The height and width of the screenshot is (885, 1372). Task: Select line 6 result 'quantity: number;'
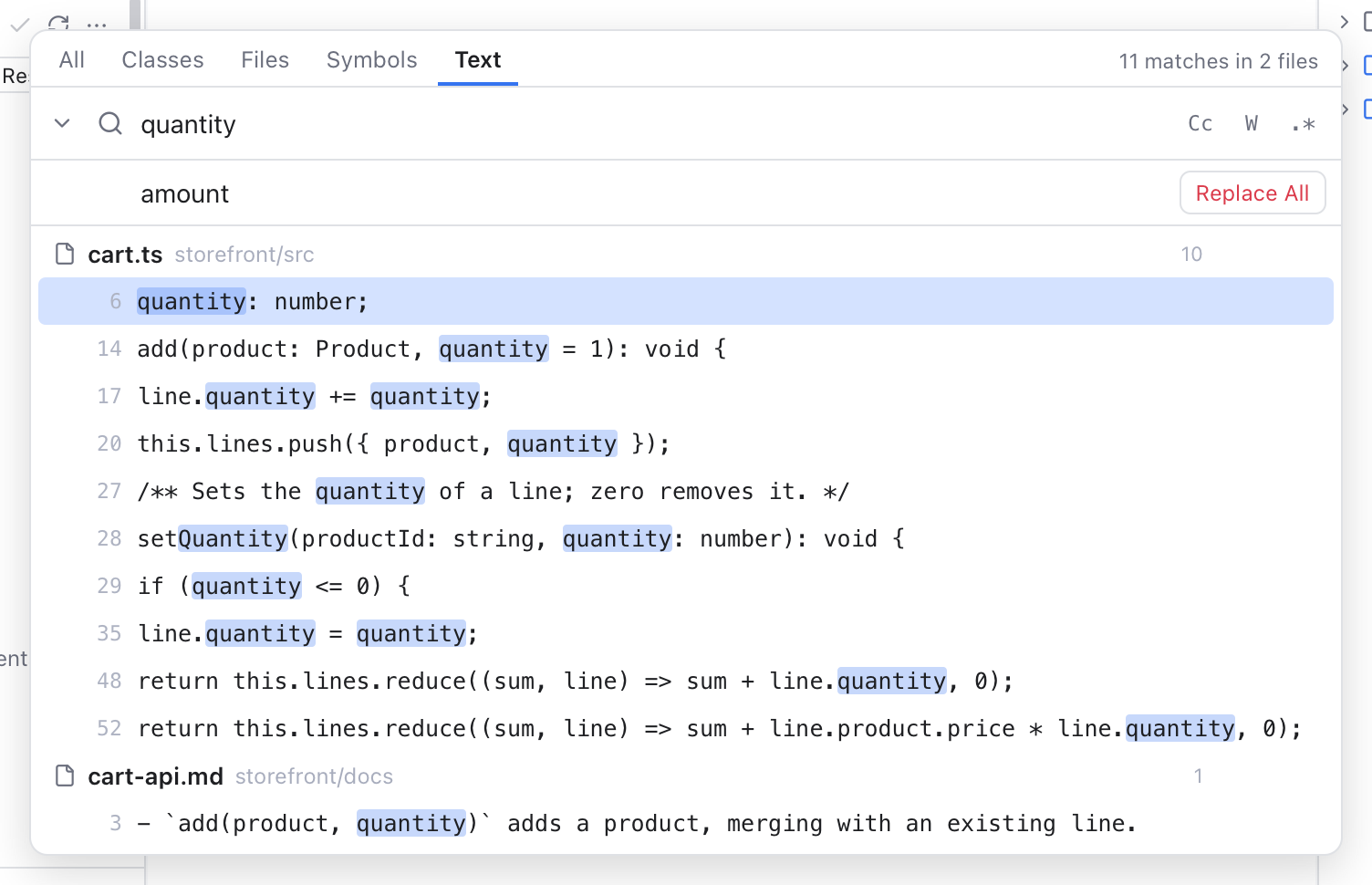[686, 301]
